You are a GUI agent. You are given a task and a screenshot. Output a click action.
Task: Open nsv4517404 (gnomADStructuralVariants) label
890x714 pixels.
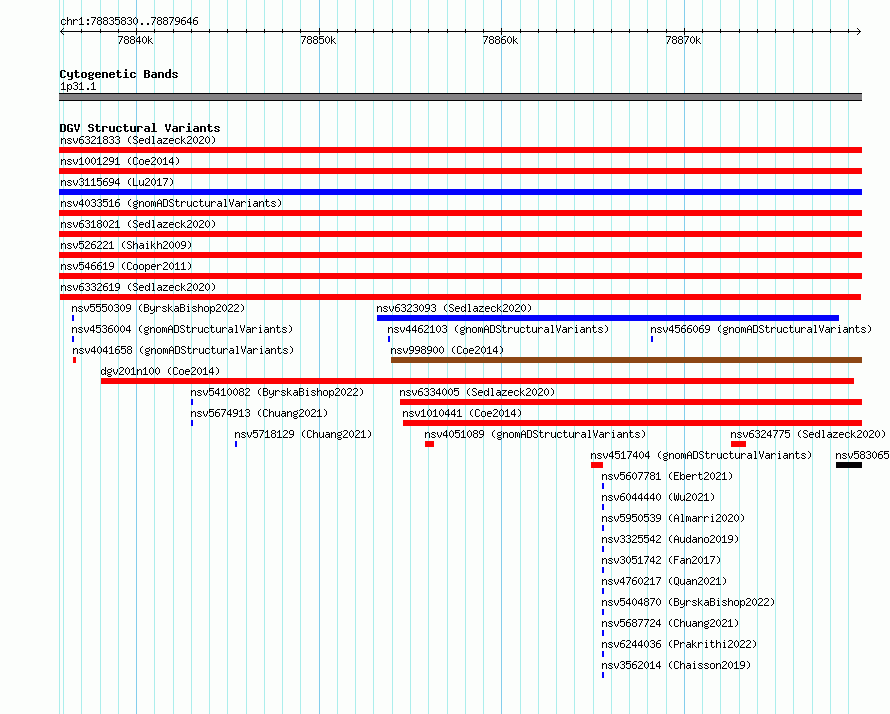coord(701,455)
